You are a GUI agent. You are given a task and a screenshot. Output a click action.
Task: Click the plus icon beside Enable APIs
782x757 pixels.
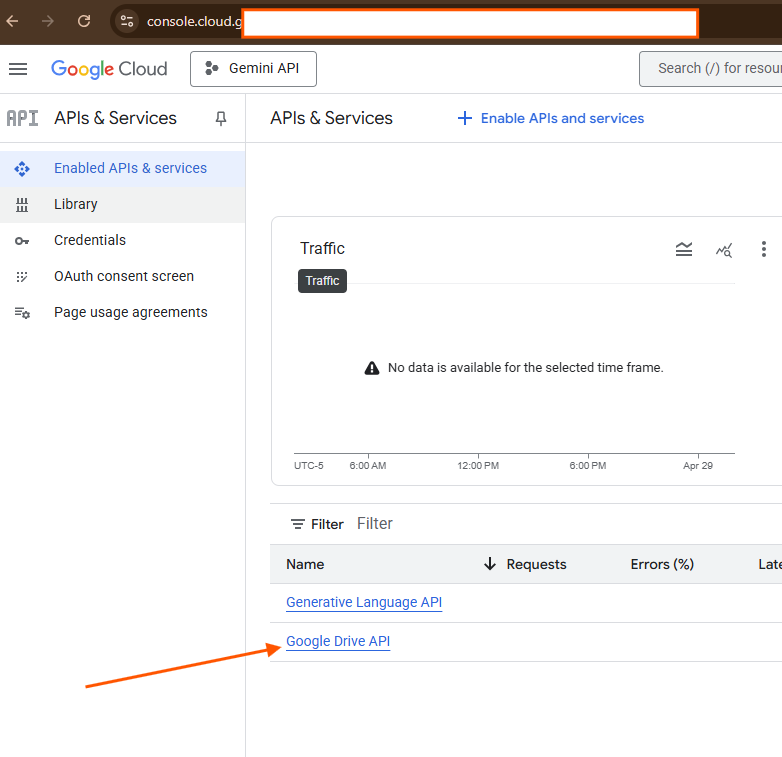[465, 118]
